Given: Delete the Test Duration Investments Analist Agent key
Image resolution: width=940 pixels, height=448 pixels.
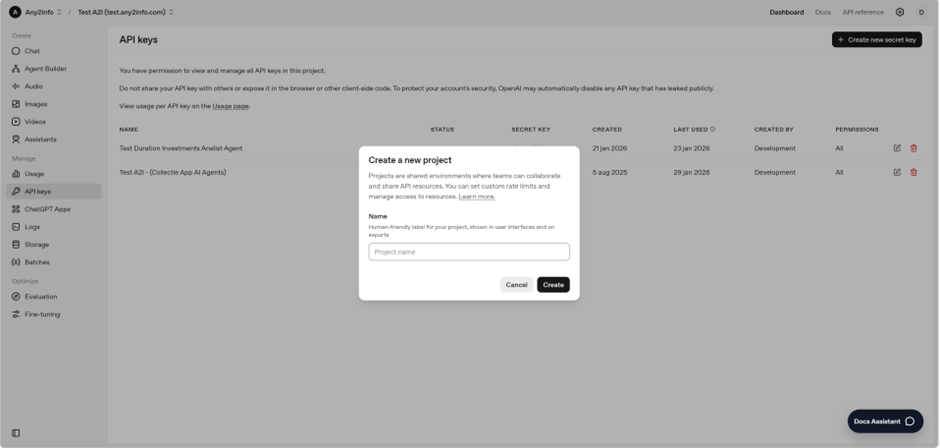Looking at the screenshot, I should tap(913, 148).
